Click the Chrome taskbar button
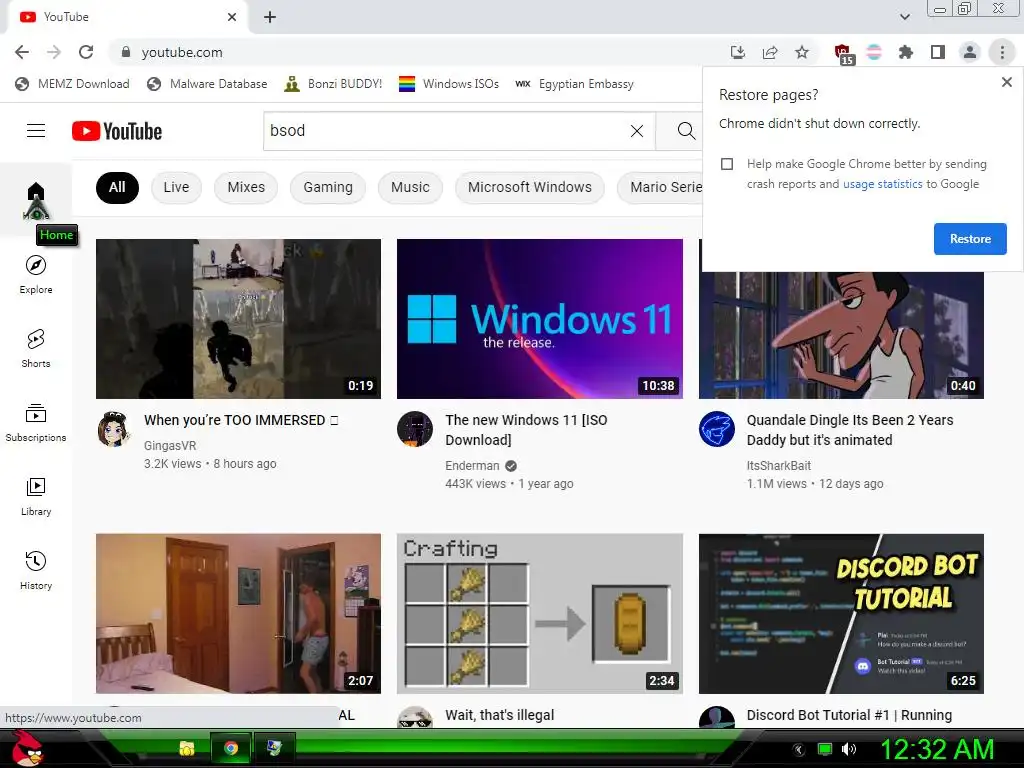 coord(231,748)
